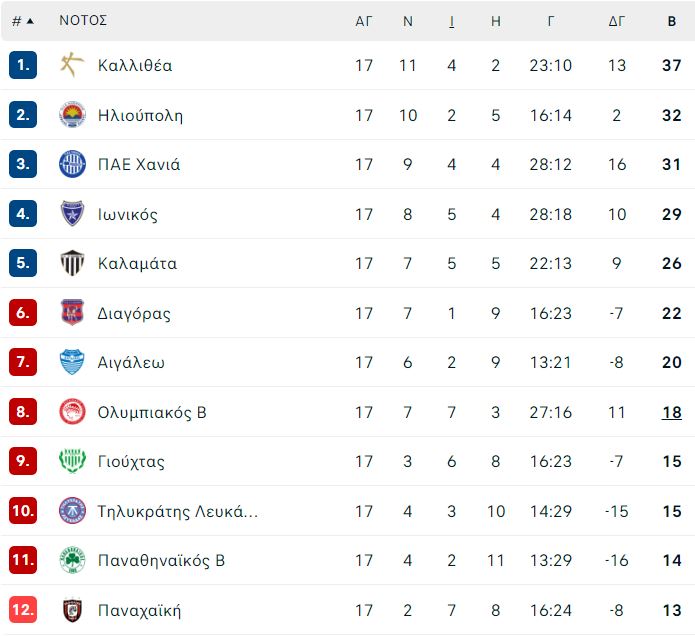Click the ΔΓ goal difference header
Screen dimensions: 695x637
[x=616, y=21]
